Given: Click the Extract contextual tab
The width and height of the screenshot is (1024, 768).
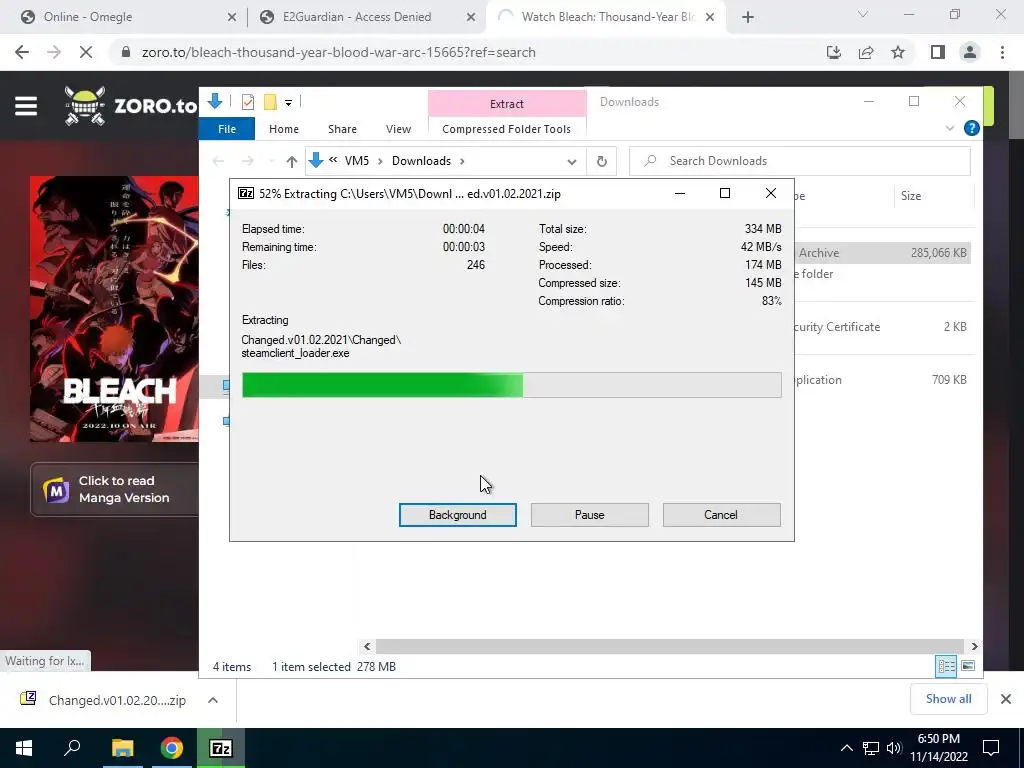Looking at the screenshot, I should [x=507, y=104].
